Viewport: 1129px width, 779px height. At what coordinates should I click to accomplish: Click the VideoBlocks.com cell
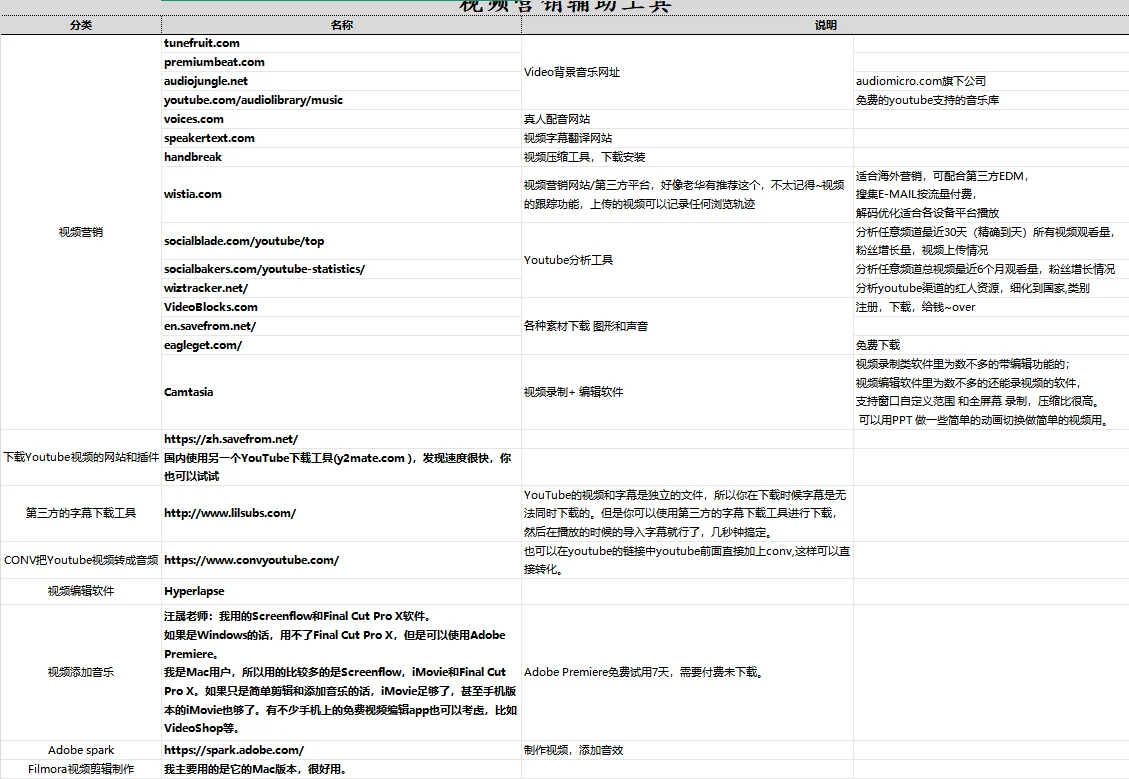pyautogui.click(x=341, y=307)
